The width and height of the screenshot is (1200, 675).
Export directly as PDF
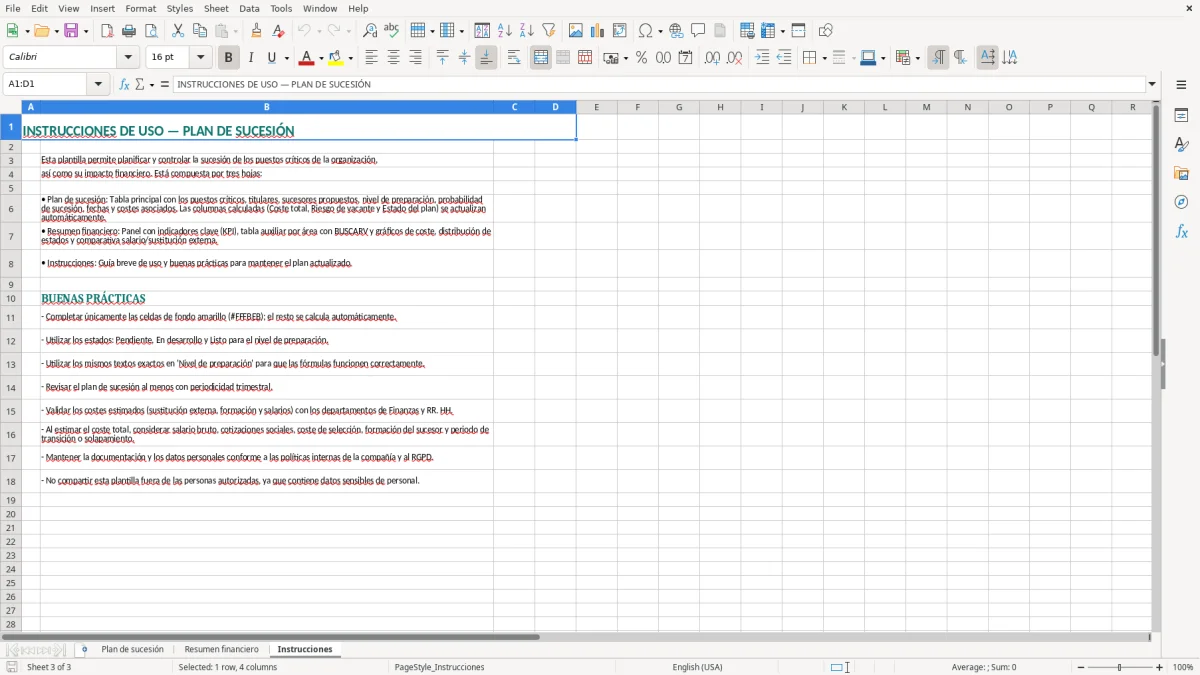point(107,31)
